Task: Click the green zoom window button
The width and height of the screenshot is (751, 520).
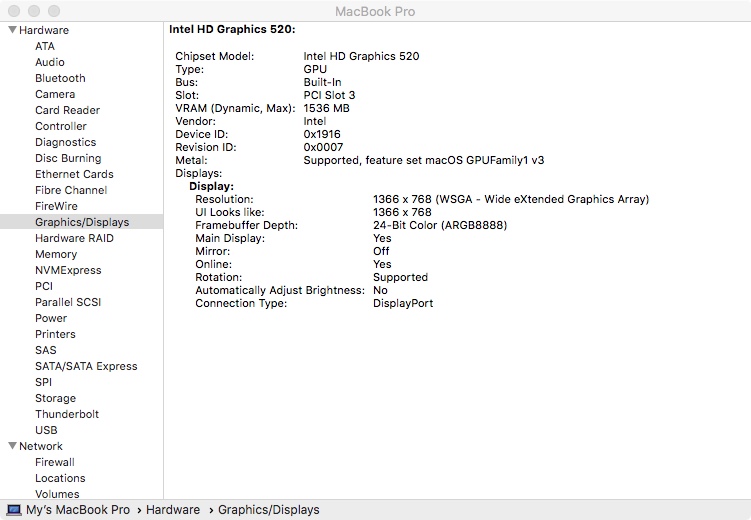Action: 53,11
